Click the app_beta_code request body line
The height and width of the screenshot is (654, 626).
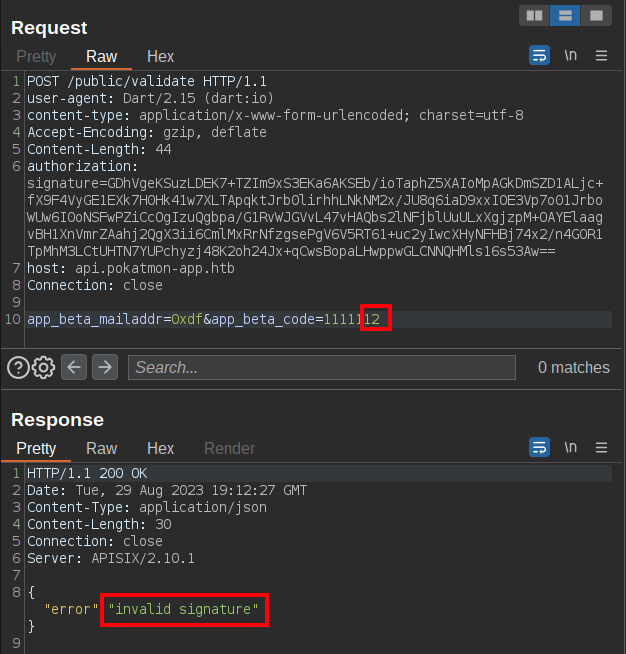click(x=210, y=319)
